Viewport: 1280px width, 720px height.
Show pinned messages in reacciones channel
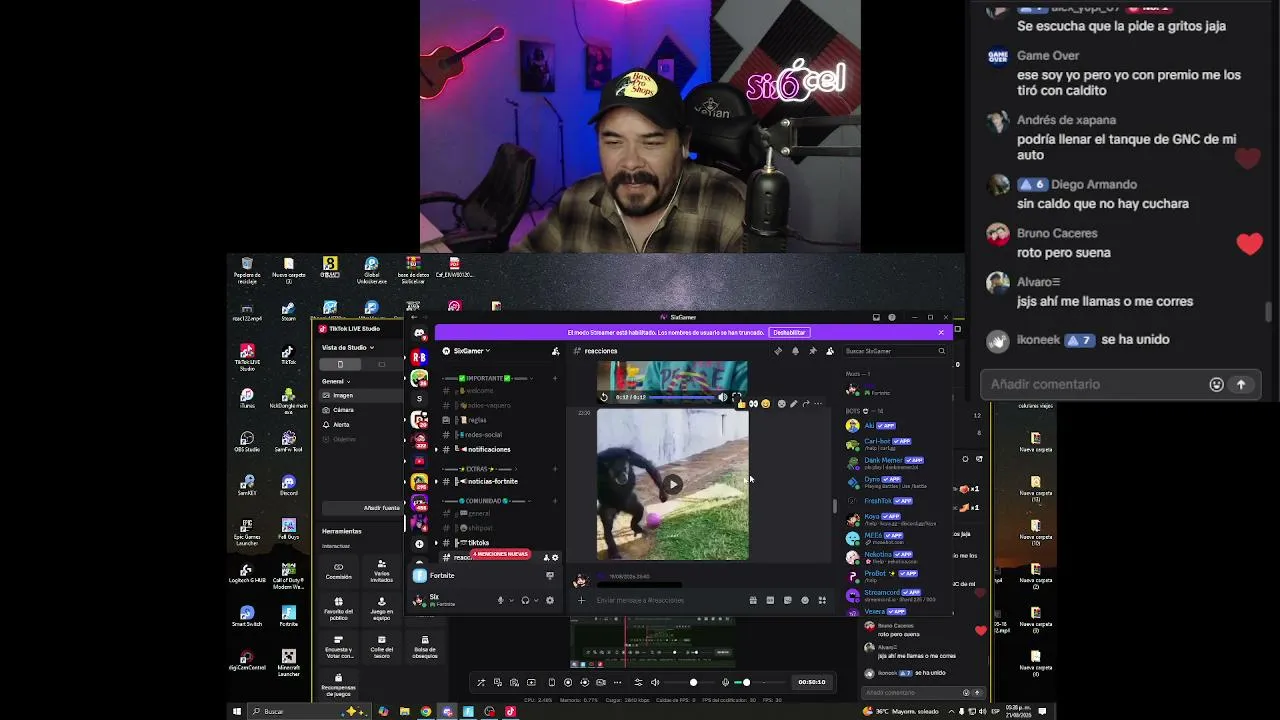(x=812, y=351)
